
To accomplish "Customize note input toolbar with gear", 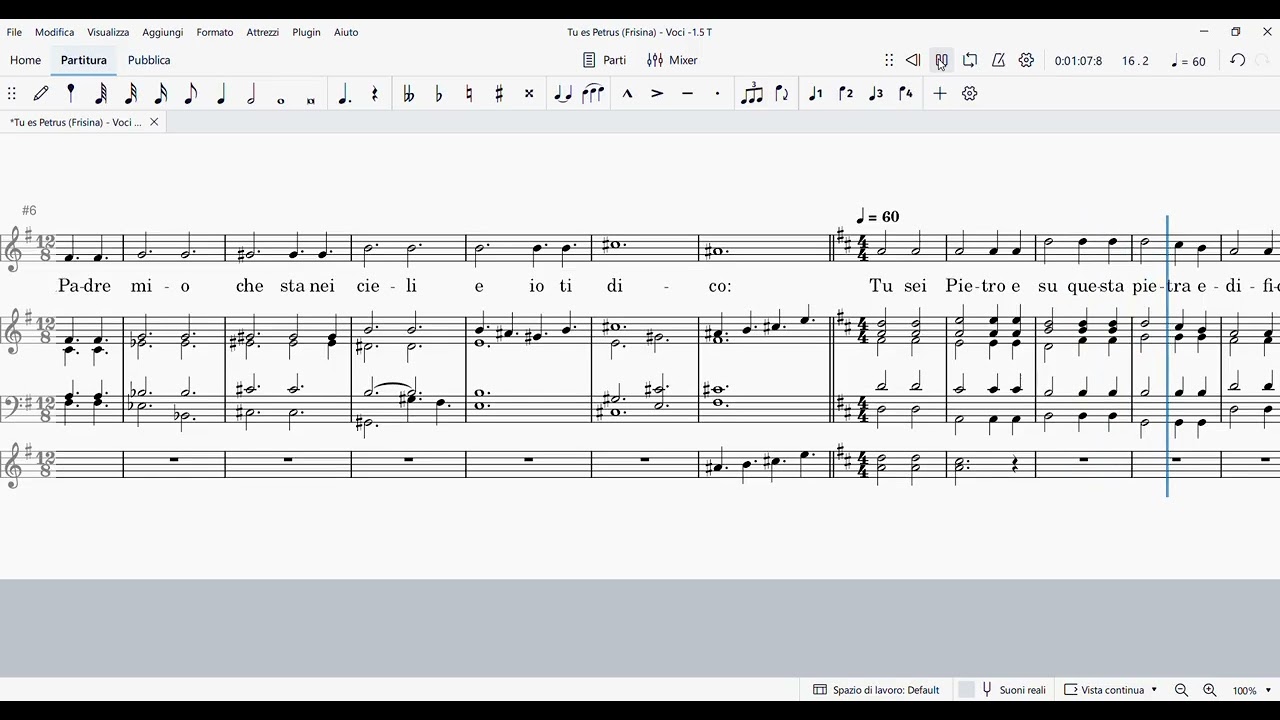I will point(969,93).
